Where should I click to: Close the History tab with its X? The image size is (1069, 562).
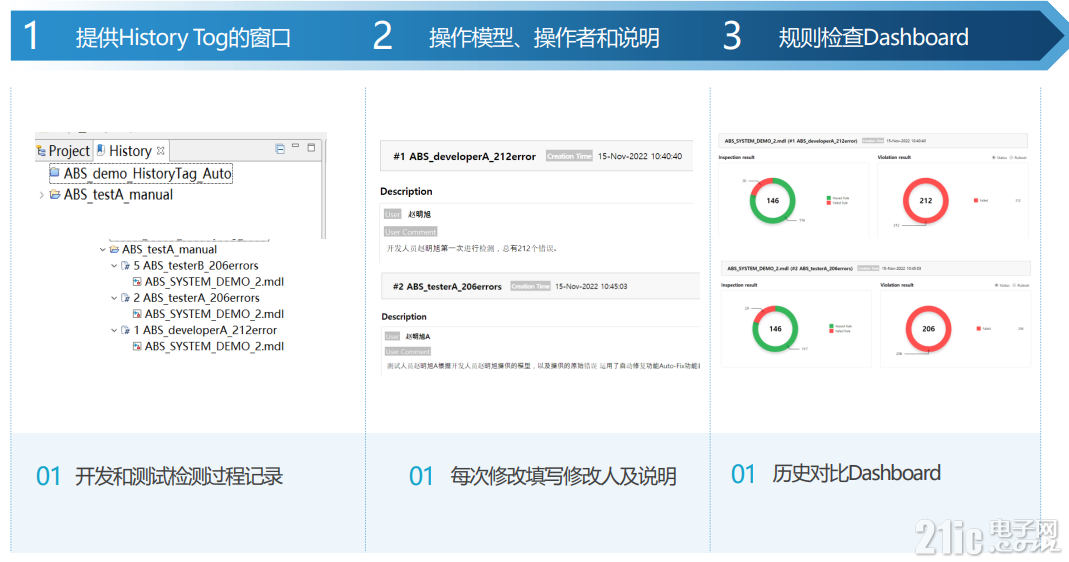pos(160,151)
